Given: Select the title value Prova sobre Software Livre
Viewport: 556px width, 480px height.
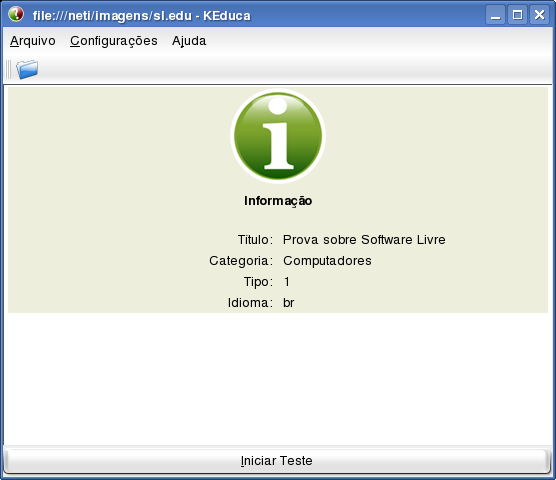Looking at the screenshot, I should click(x=364, y=240).
